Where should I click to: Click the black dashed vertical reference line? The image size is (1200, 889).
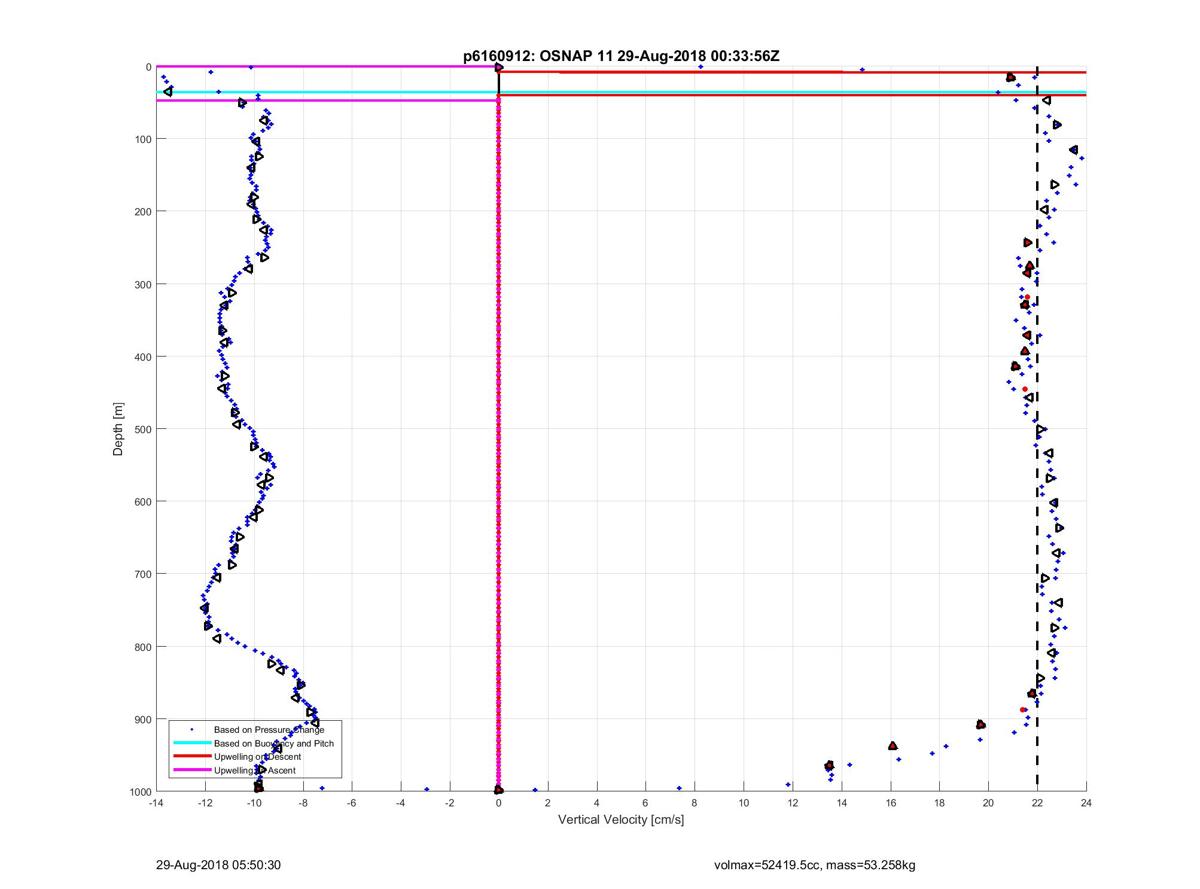tap(1037, 428)
